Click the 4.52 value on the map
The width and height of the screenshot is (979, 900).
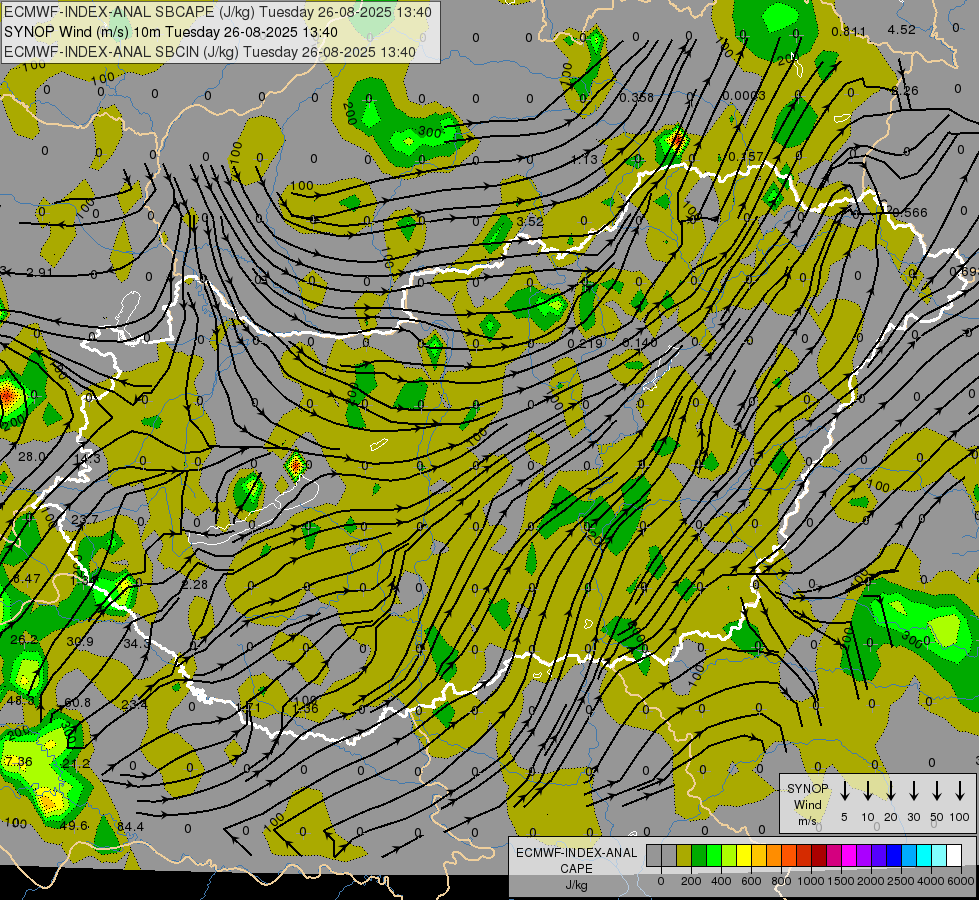902,29
